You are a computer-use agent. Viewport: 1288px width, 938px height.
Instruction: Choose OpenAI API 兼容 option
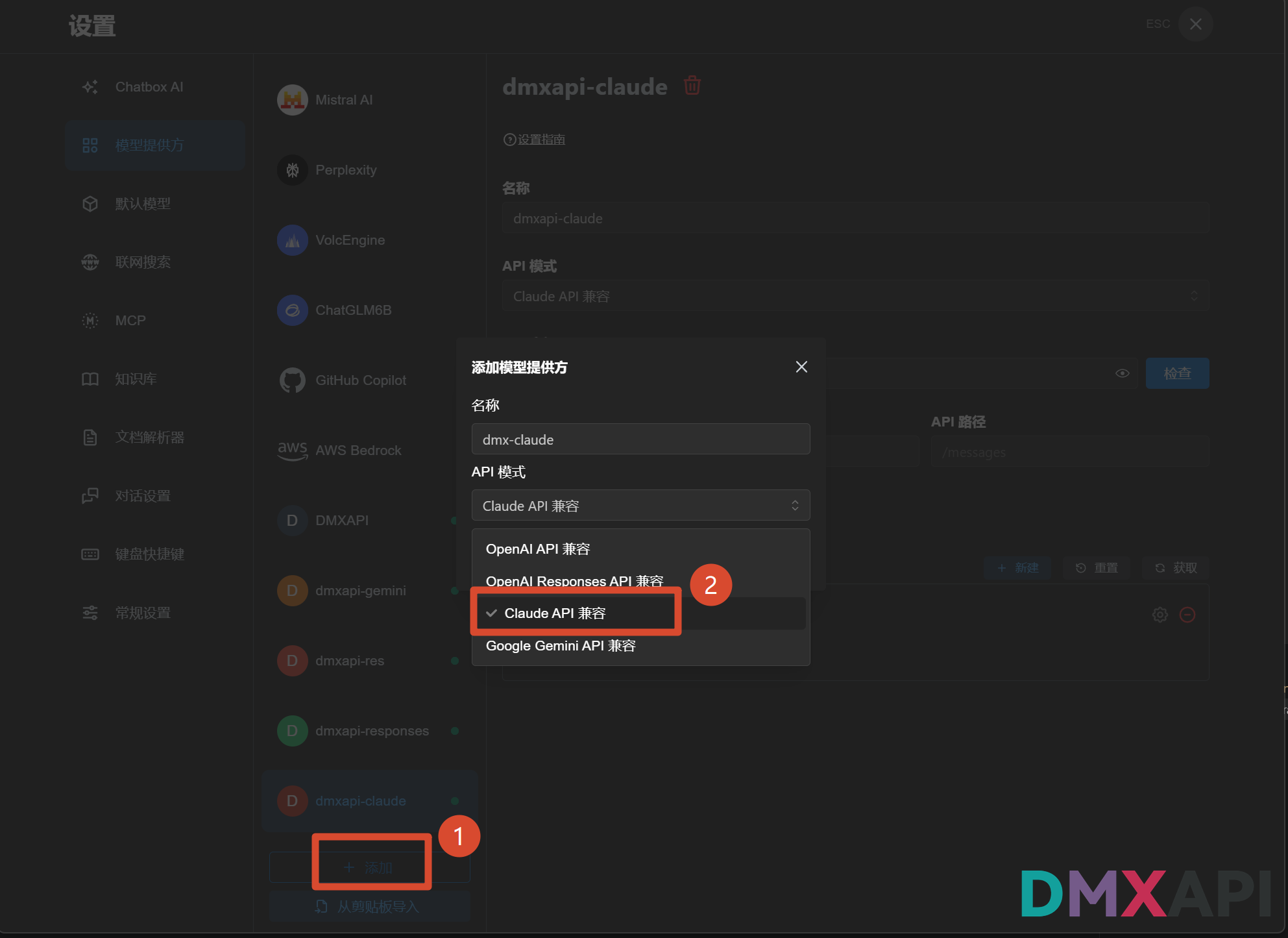pyautogui.click(x=640, y=549)
